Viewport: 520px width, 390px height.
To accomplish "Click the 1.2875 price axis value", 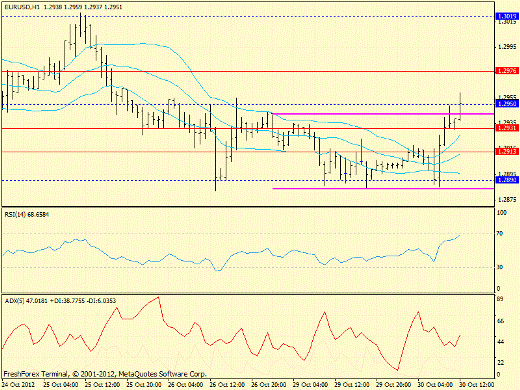I will (x=507, y=200).
